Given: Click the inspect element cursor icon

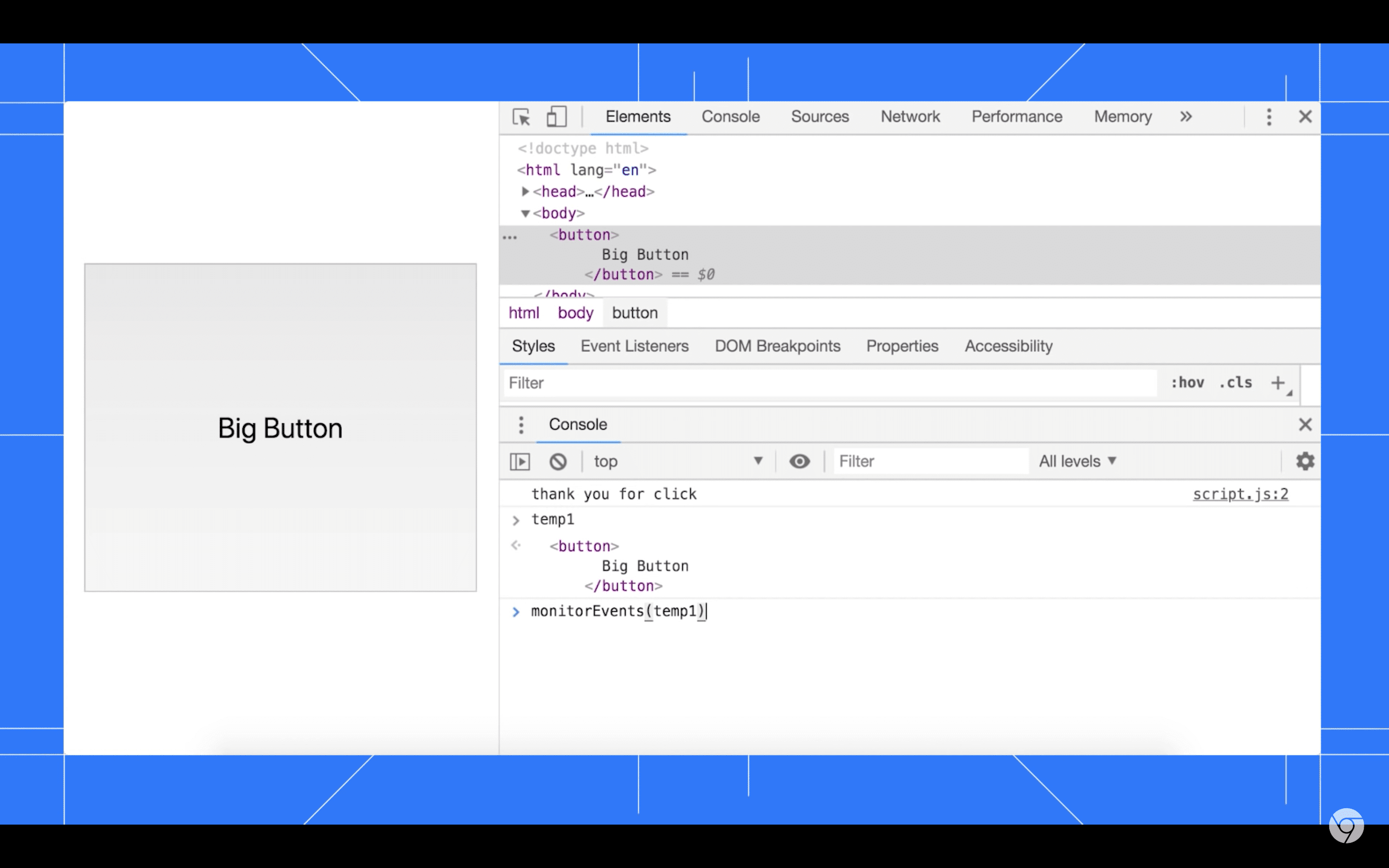Looking at the screenshot, I should point(522,117).
